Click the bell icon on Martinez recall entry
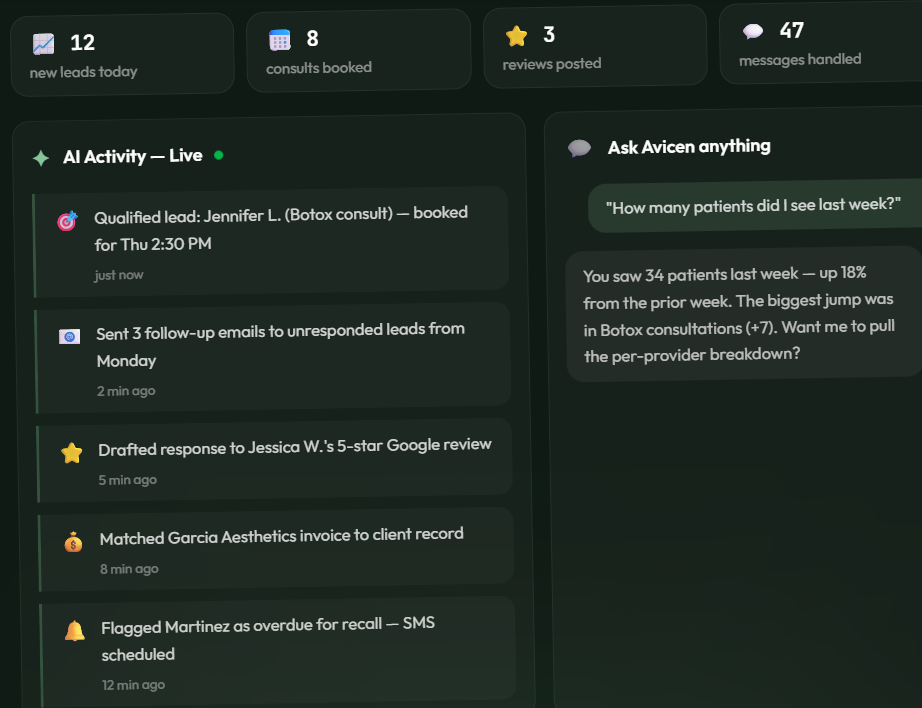 point(75,631)
